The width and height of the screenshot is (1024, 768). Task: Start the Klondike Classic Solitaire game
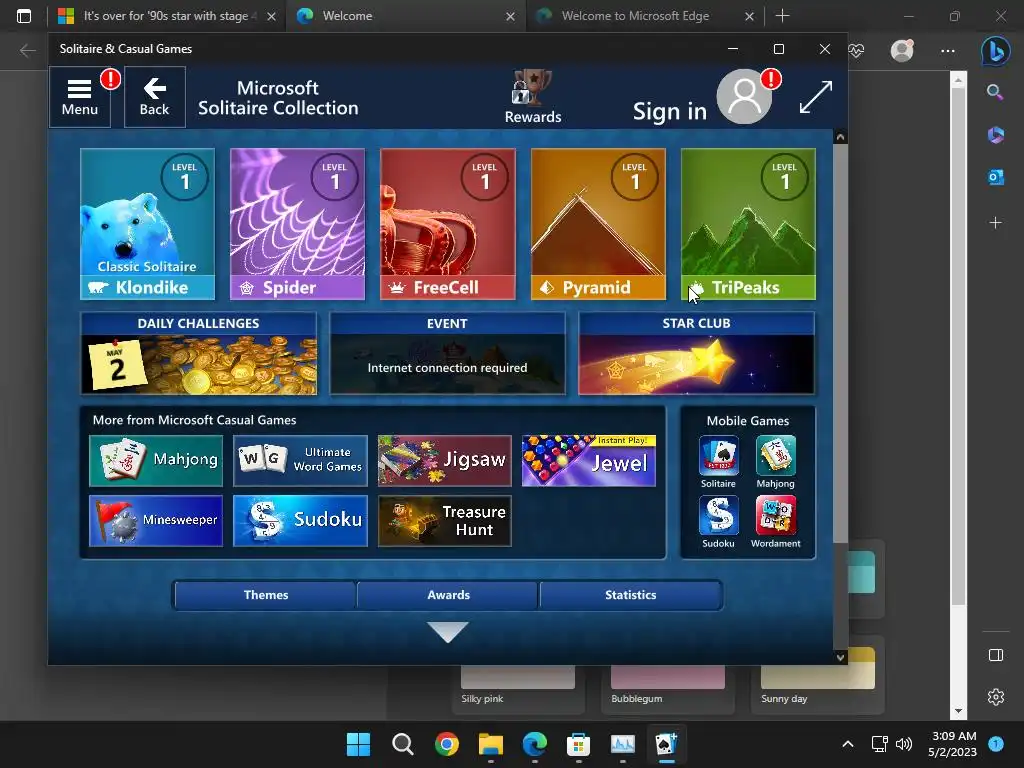(x=148, y=224)
